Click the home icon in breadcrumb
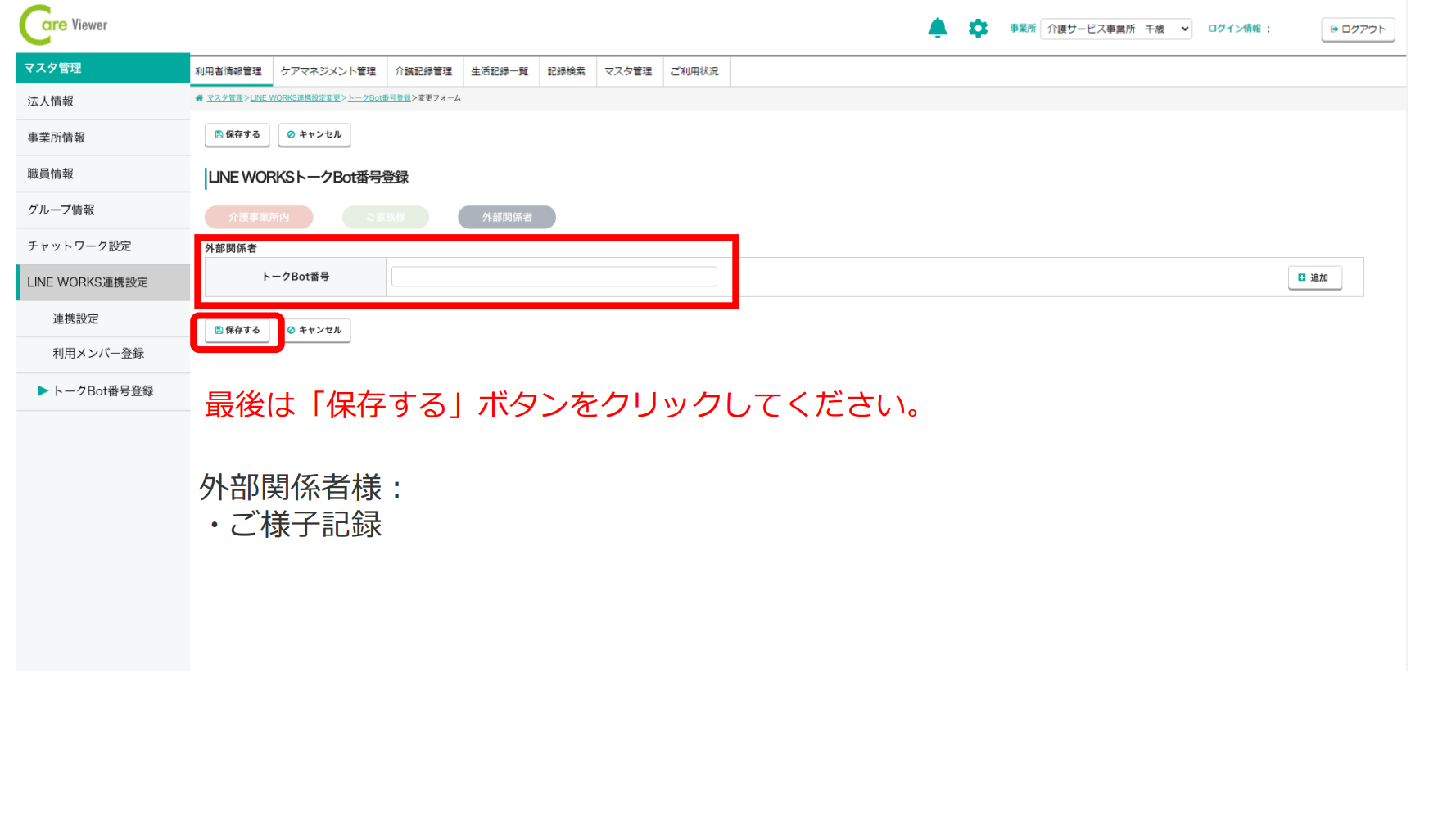This screenshot has width=1456, height=830. pos(199,98)
